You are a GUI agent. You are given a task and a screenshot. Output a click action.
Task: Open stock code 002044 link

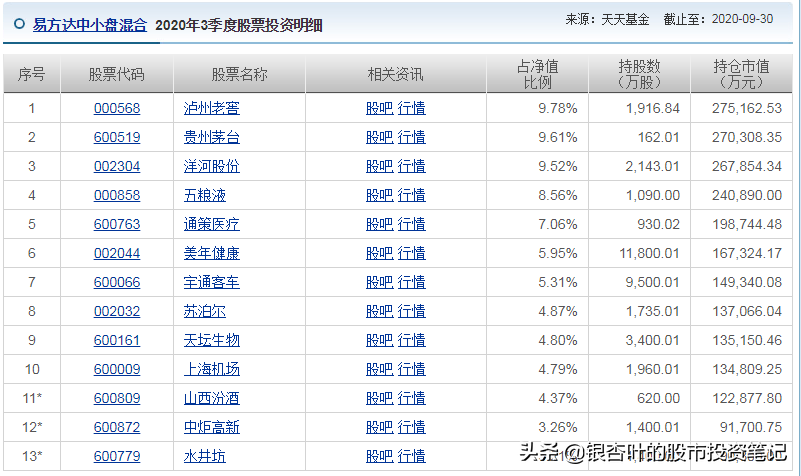117,253
